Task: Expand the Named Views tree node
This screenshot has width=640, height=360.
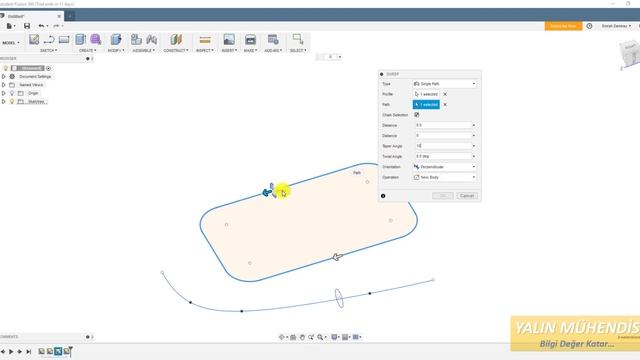Action: pyautogui.click(x=4, y=85)
